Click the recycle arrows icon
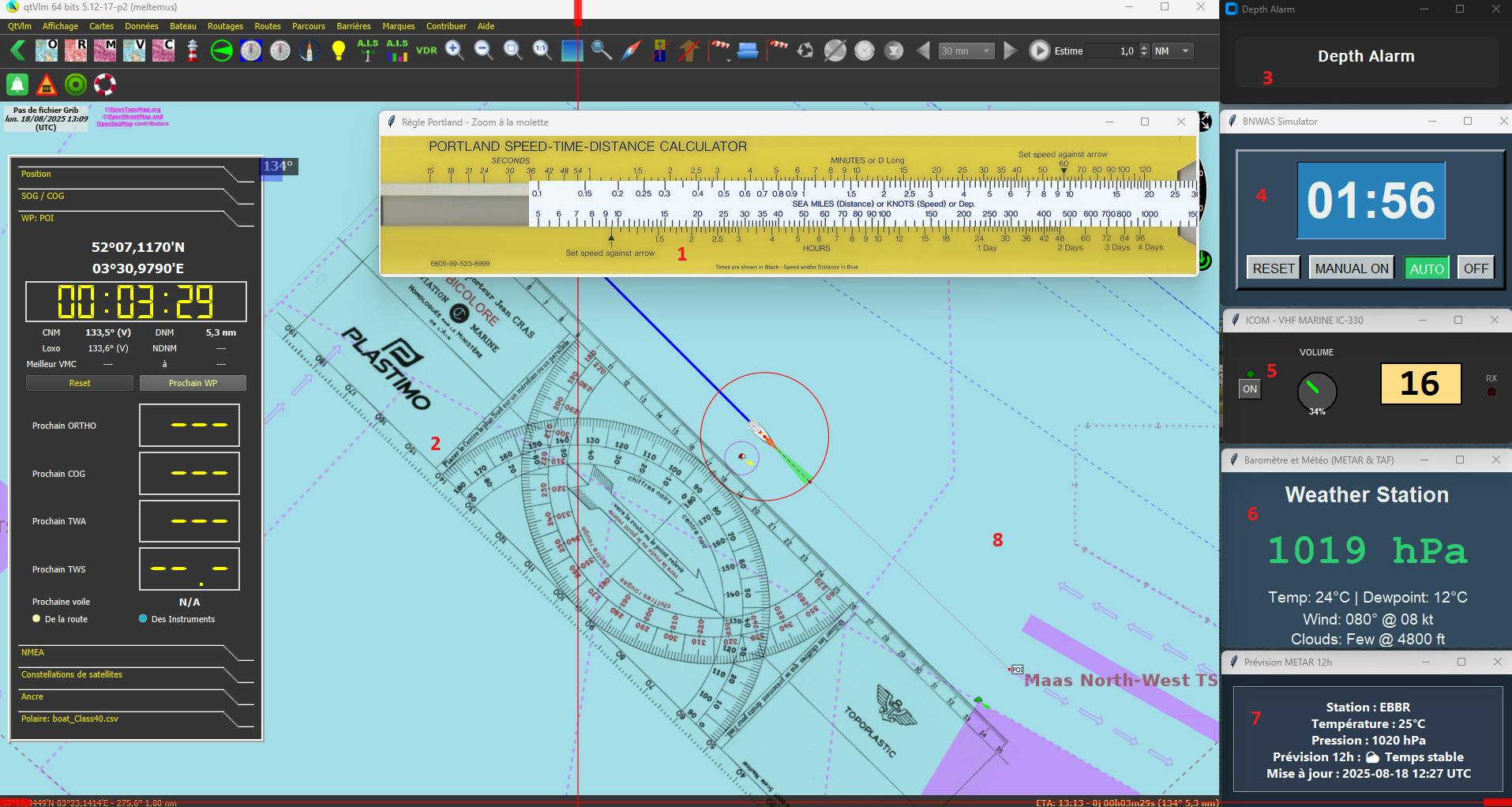Screen dimensions: 1512x807 (805, 51)
